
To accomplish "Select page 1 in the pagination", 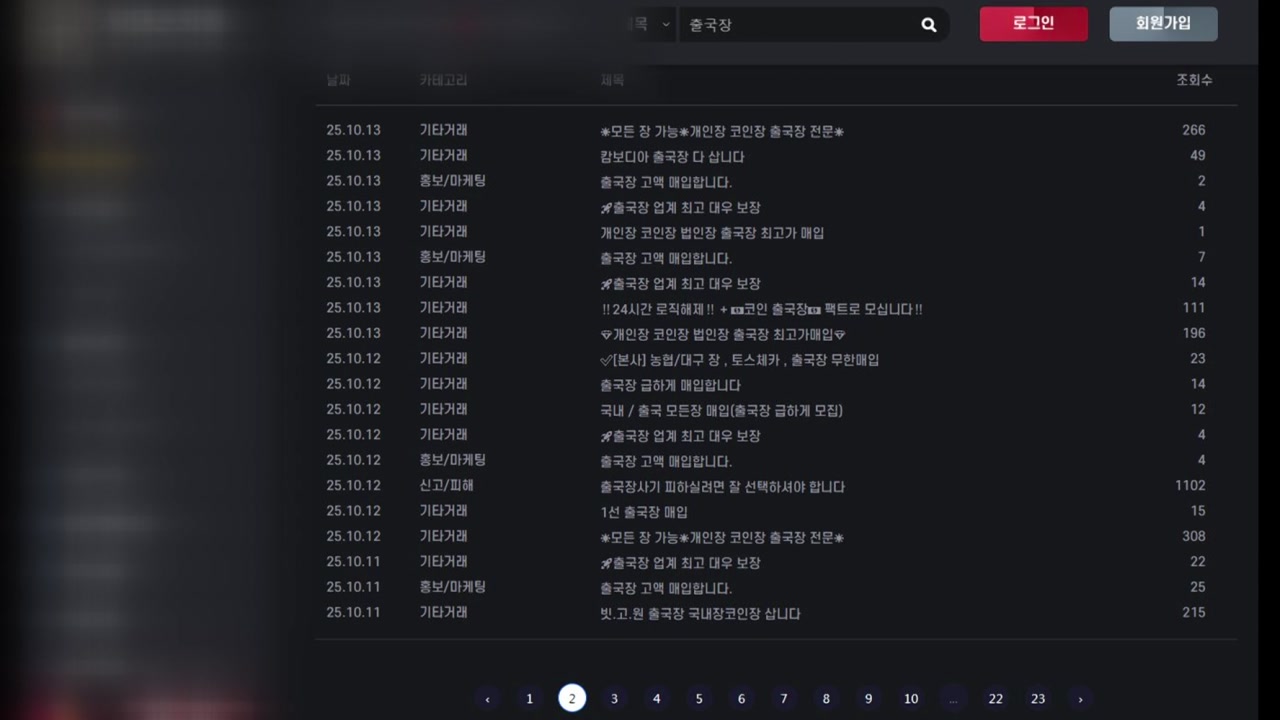I will pyautogui.click(x=529, y=699).
